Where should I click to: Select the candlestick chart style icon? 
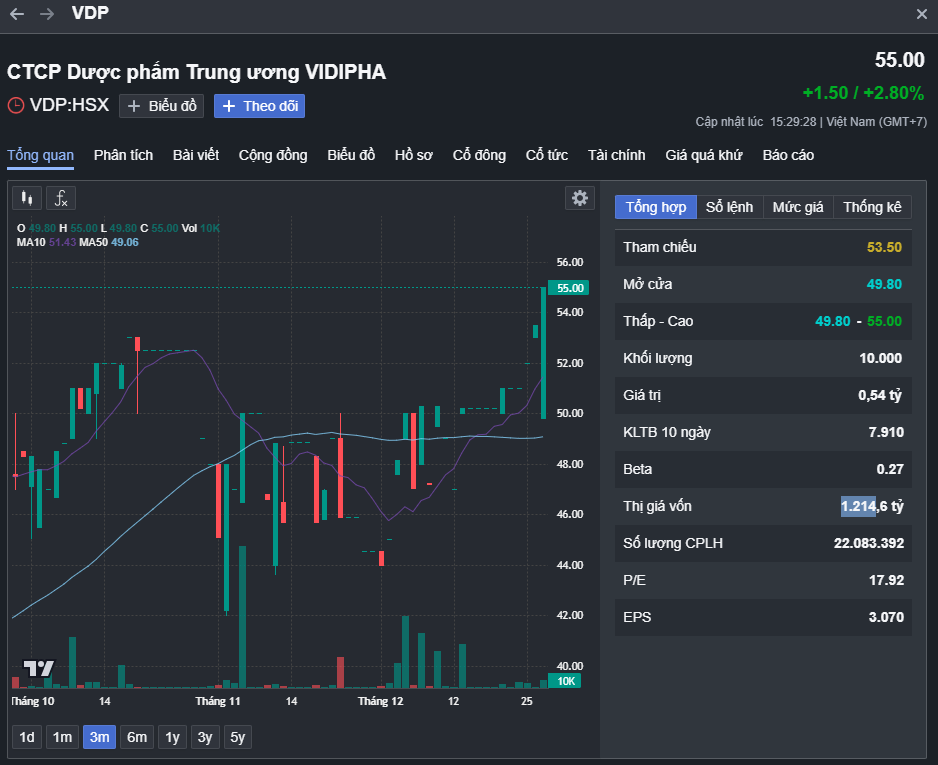point(26,197)
